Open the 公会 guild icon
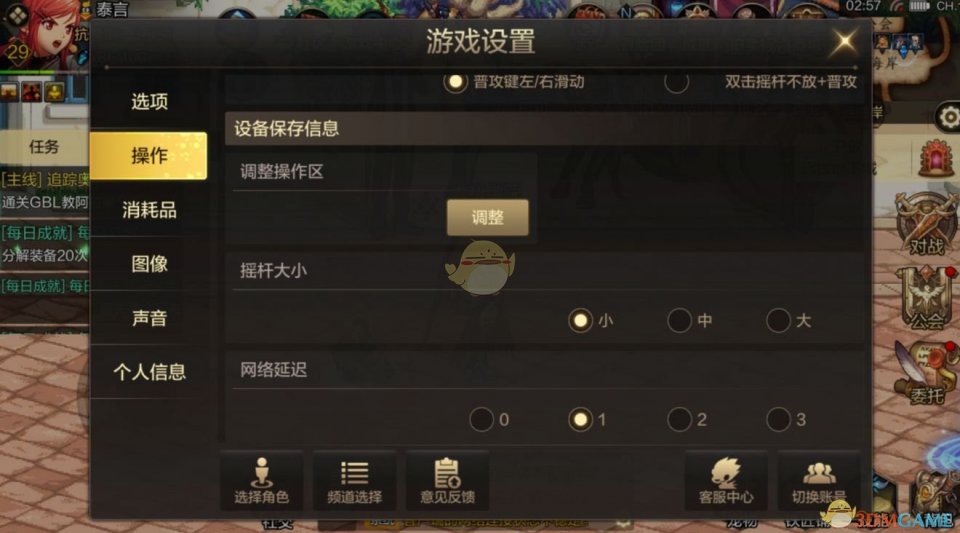The width and height of the screenshot is (960, 533). (926, 299)
